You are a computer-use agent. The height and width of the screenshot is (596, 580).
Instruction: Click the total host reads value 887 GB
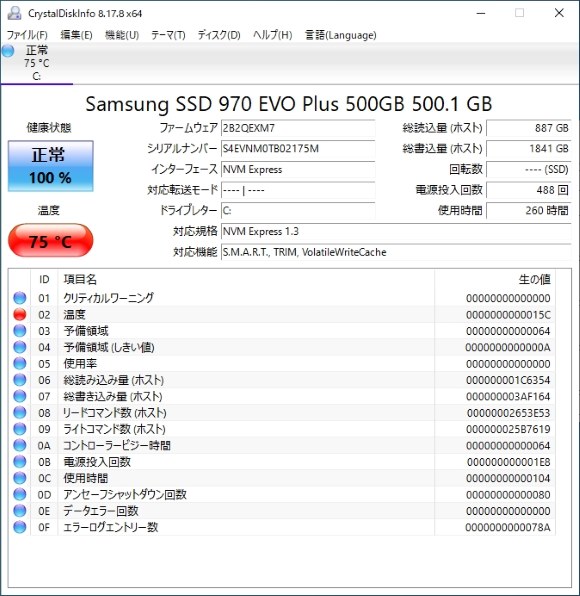[x=529, y=128]
